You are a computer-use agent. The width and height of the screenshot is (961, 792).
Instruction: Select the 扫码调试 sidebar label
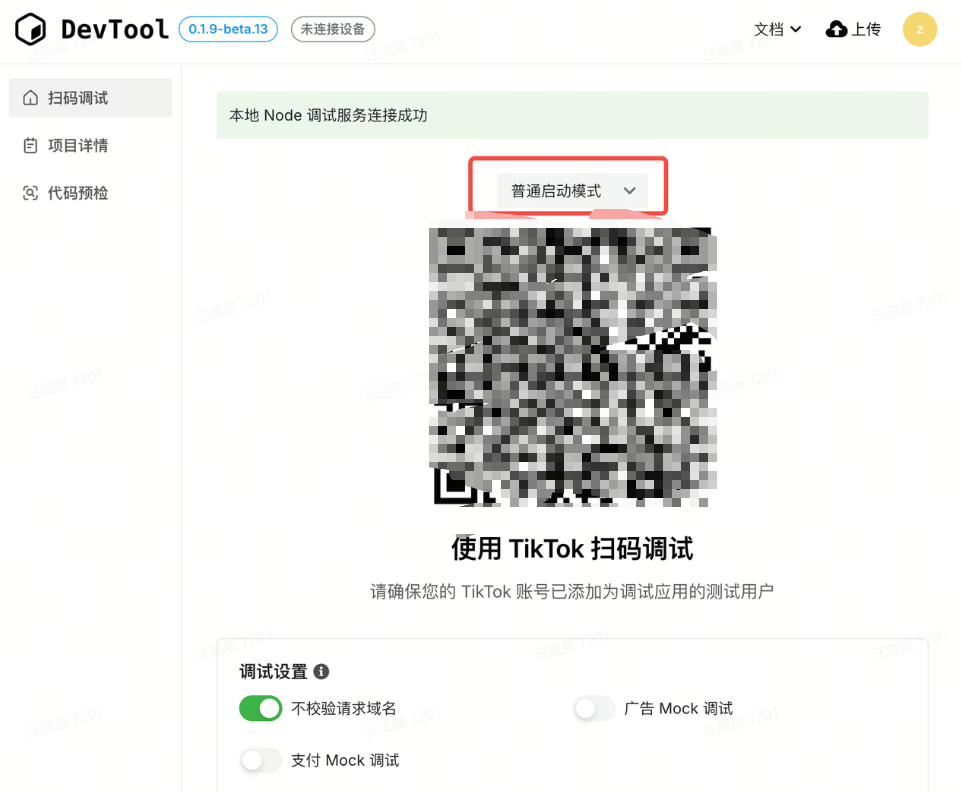pos(78,98)
